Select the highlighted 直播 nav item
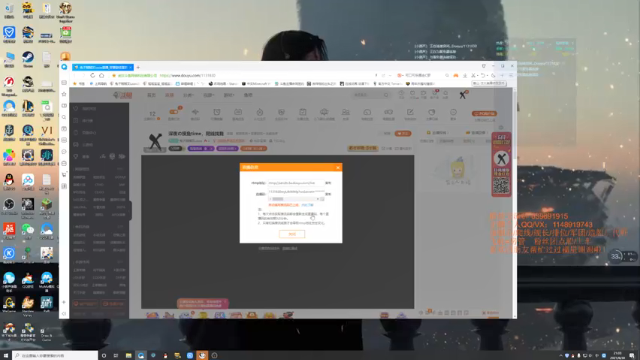Screen dimensions: 640x360 [x=169, y=95]
